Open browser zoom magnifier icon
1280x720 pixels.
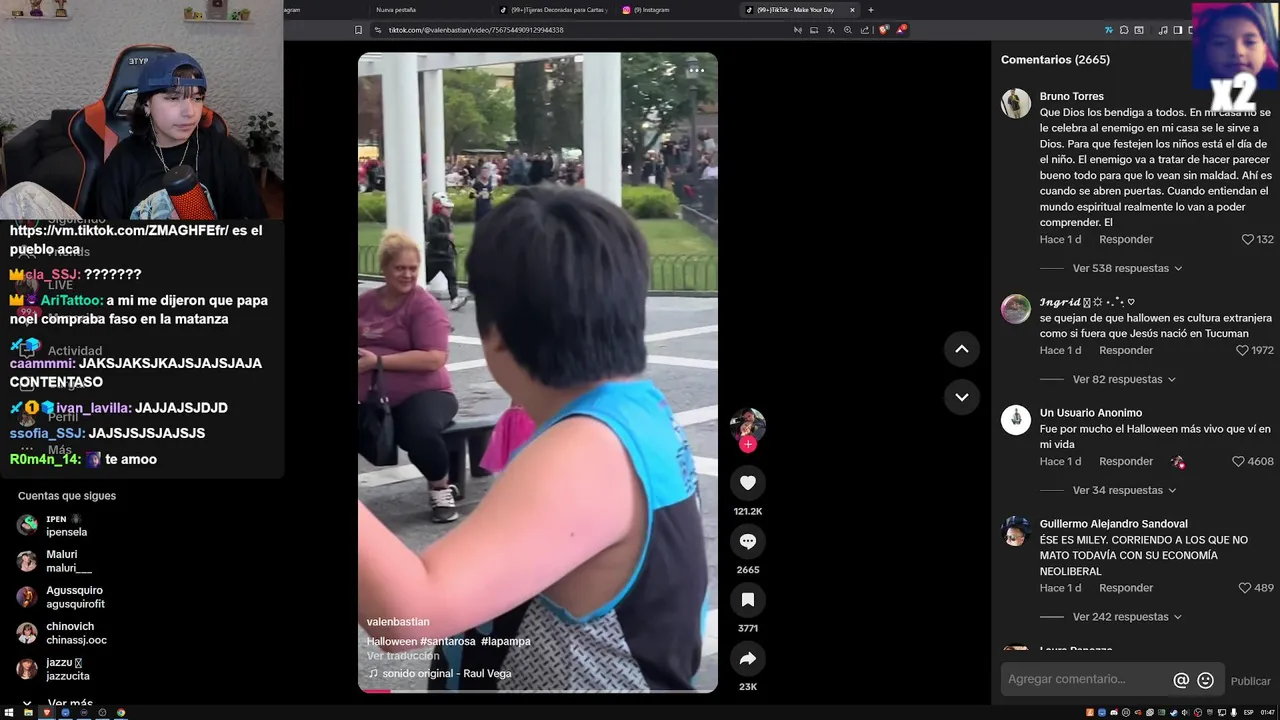(x=848, y=30)
